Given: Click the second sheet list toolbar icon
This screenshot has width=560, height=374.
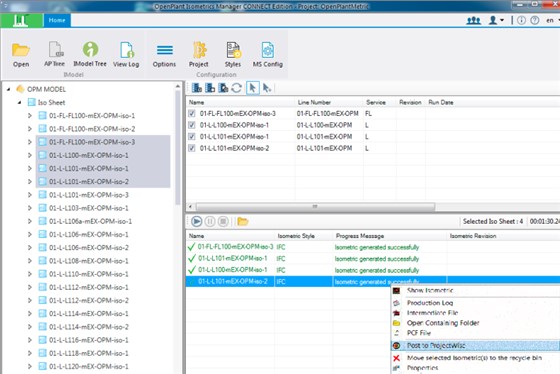Looking at the screenshot, I should coord(210,88).
